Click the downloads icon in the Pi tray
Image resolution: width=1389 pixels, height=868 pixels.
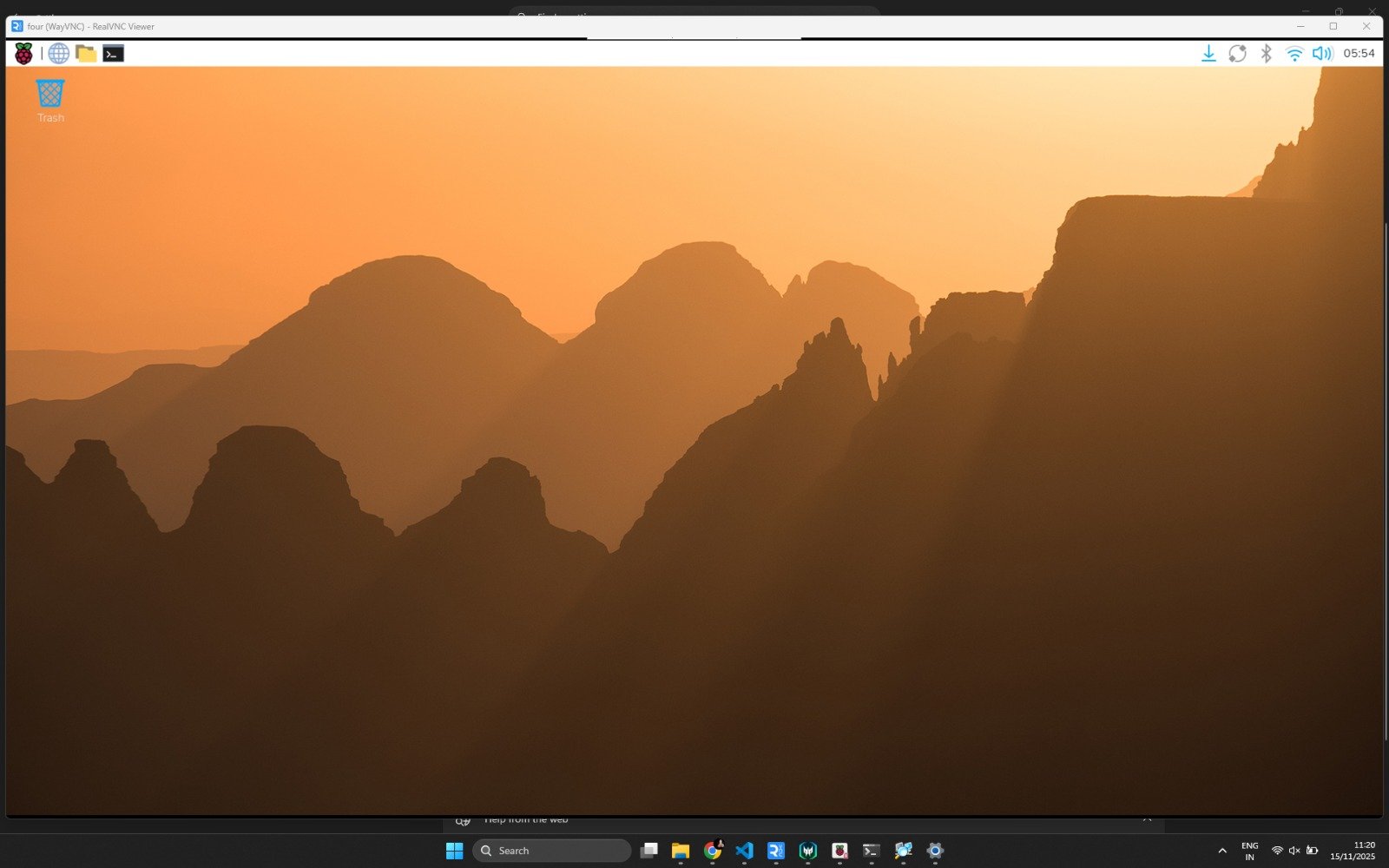point(1208,53)
